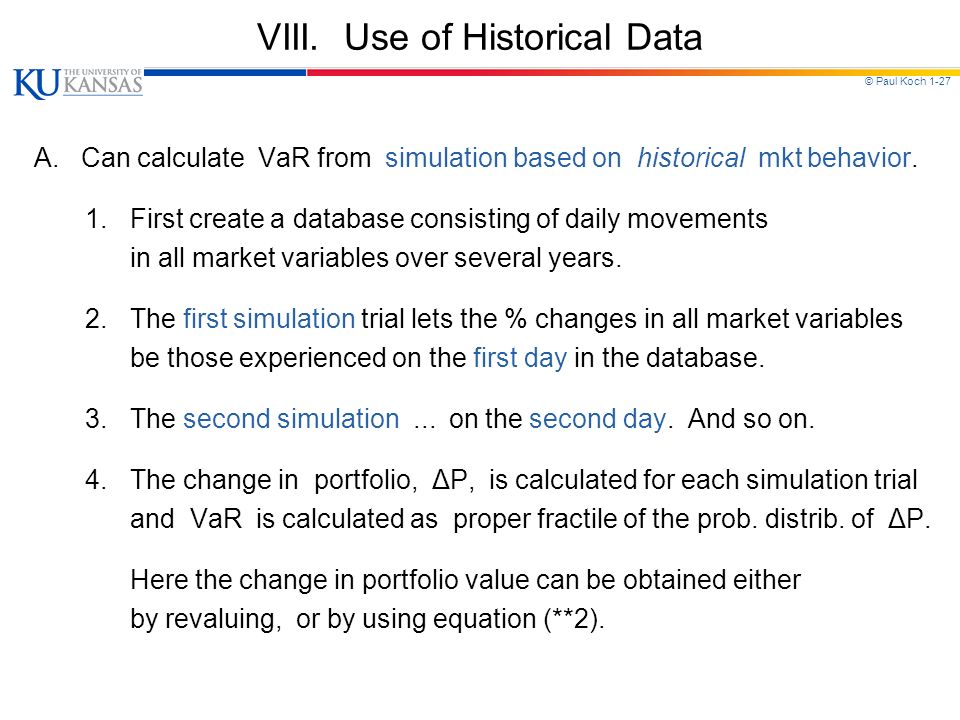Click the equation reference (**2)
Viewport: 960px width, 720px height.
(573, 619)
